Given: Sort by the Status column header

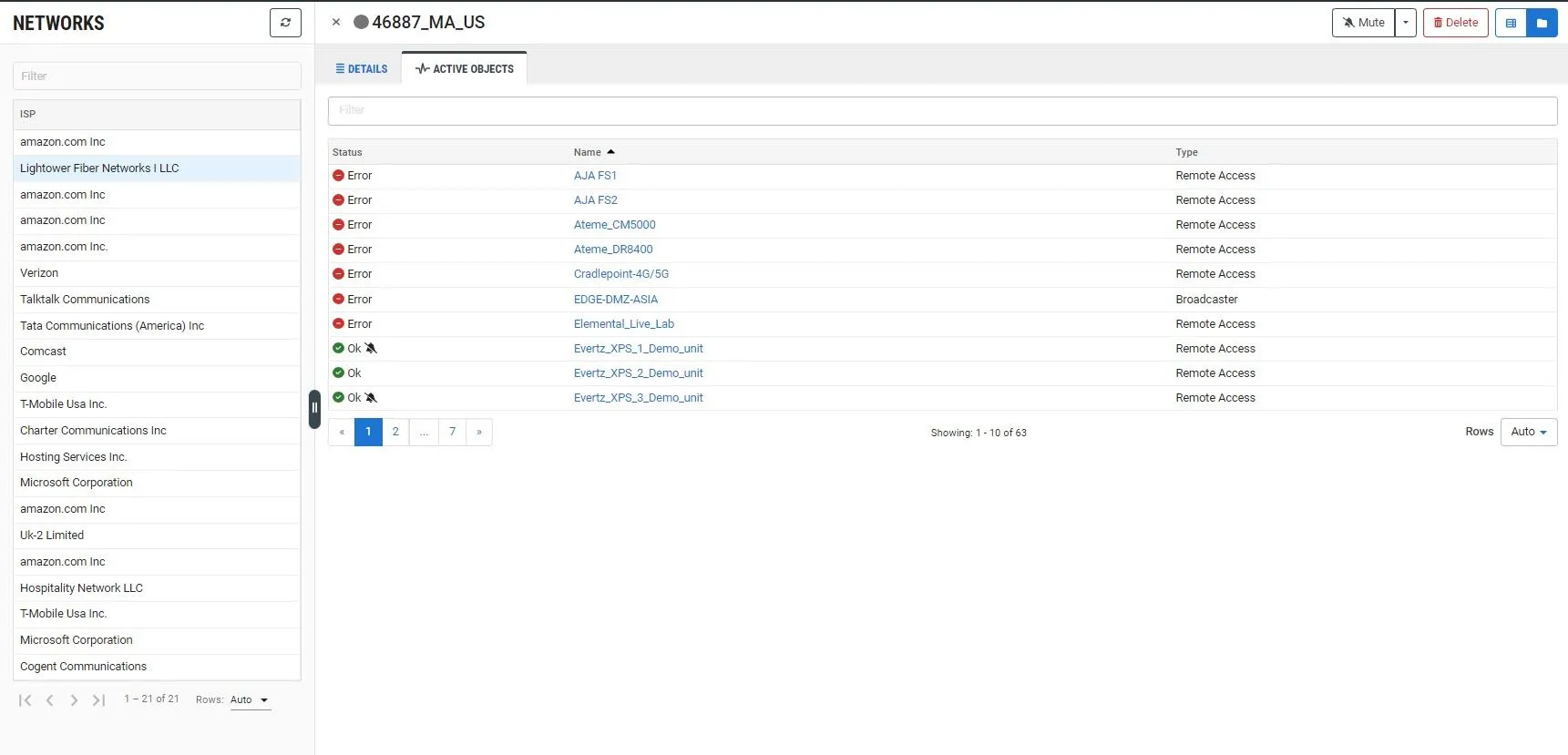Looking at the screenshot, I should pos(347,152).
